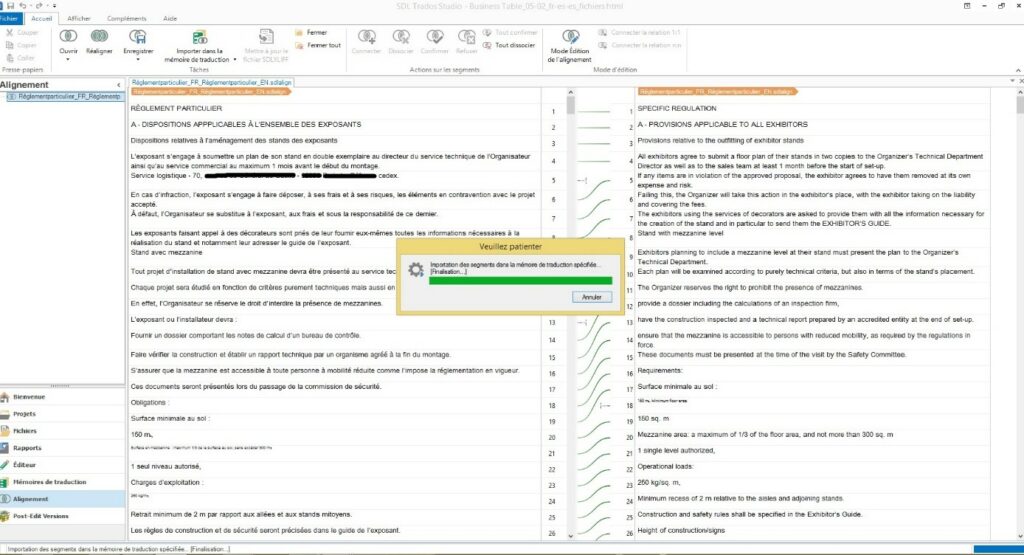Screen dimensions: 1024x555
Task: Click the Copier item in Presse-papiers
Action: 22,45
